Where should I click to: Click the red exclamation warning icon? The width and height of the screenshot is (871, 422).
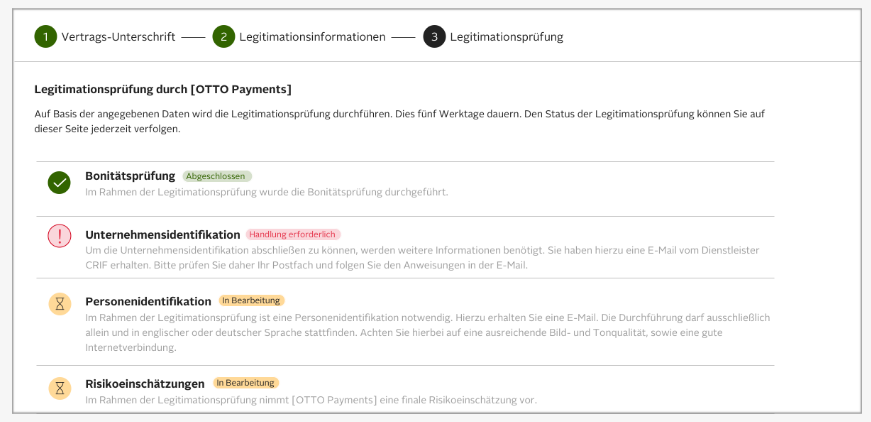pyautogui.click(x=59, y=236)
